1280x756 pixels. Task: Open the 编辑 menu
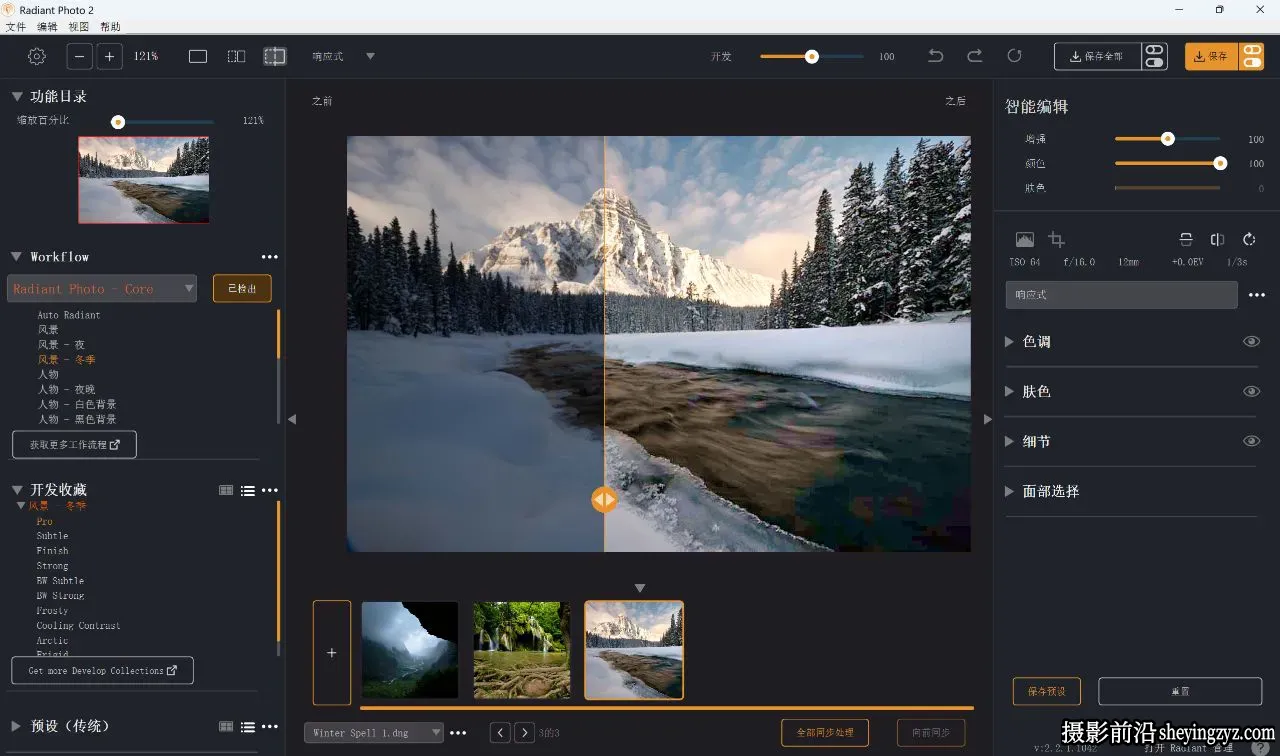(47, 27)
